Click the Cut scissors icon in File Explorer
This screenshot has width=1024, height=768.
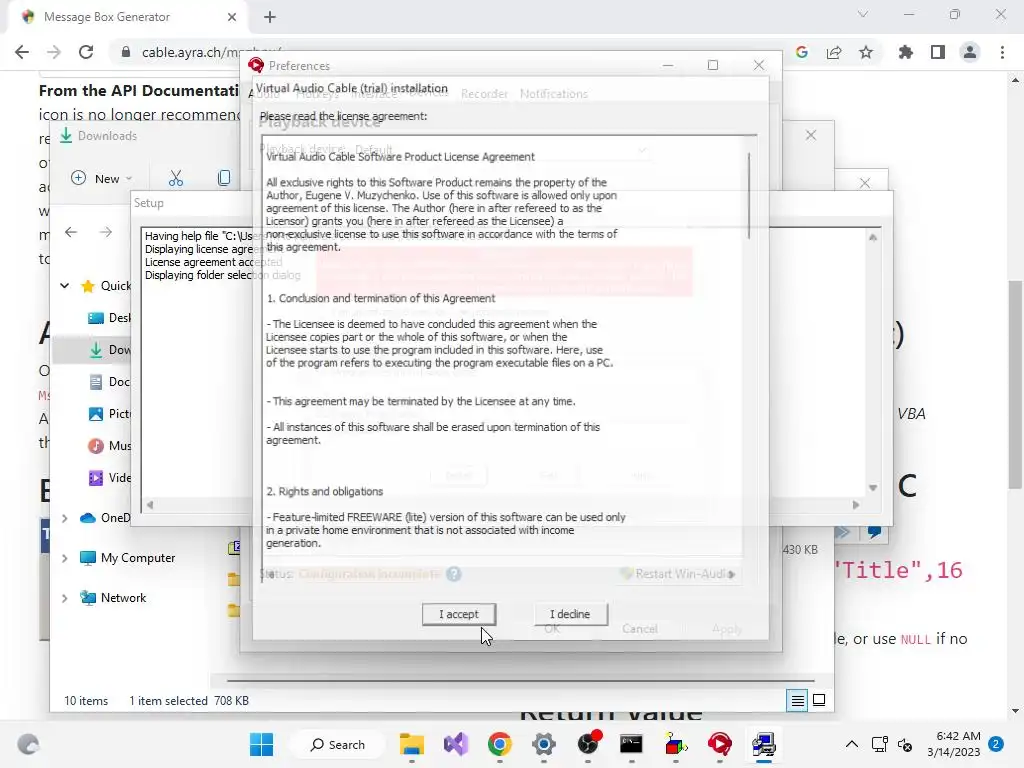(x=176, y=178)
